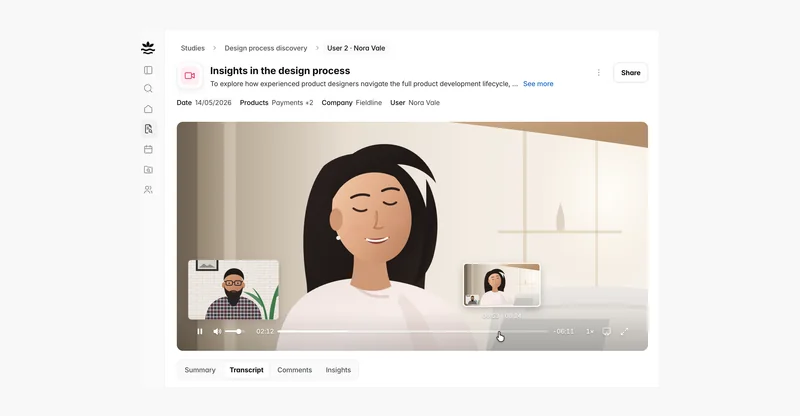
Task: Go to Studies breadcrumb
Action: click(x=192, y=48)
